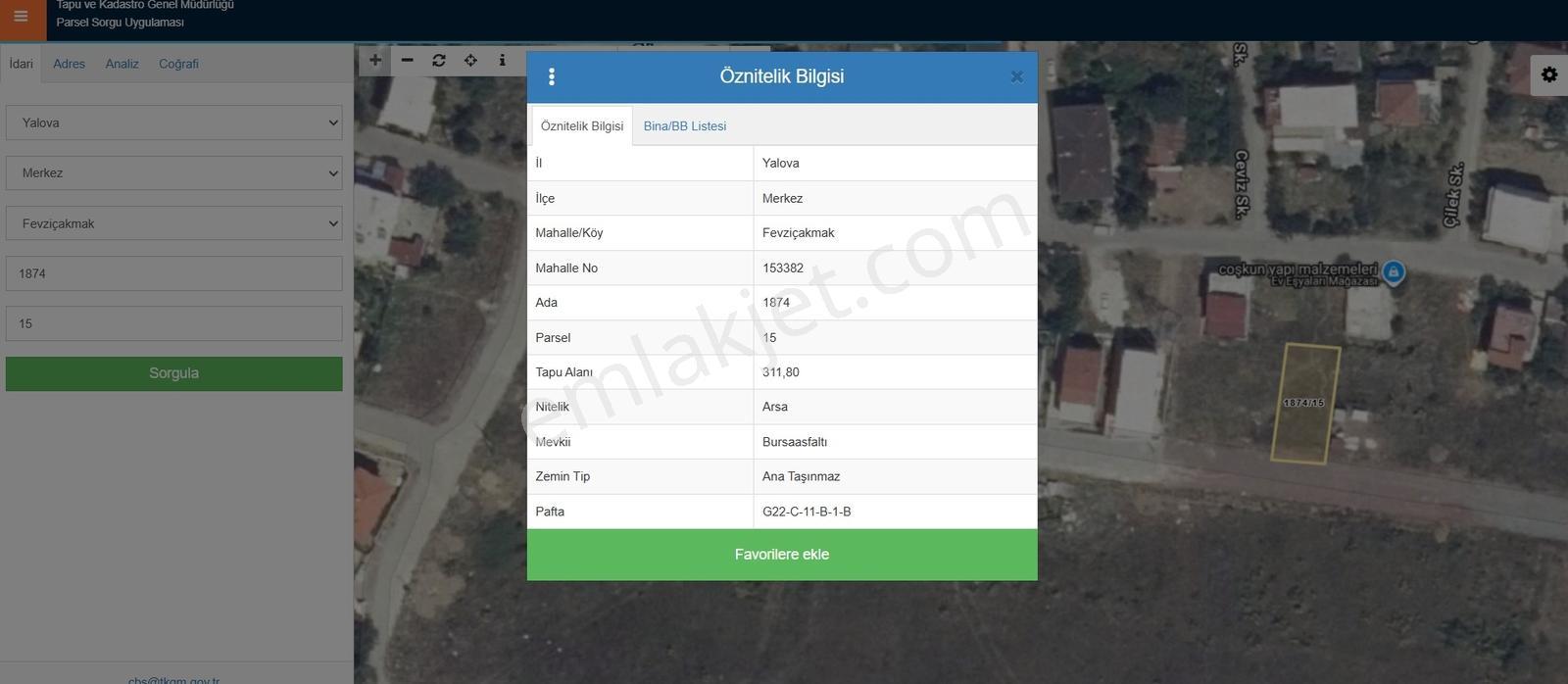
Task: Click the Ada input field containing 1874
Action: click(x=174, y=273)
